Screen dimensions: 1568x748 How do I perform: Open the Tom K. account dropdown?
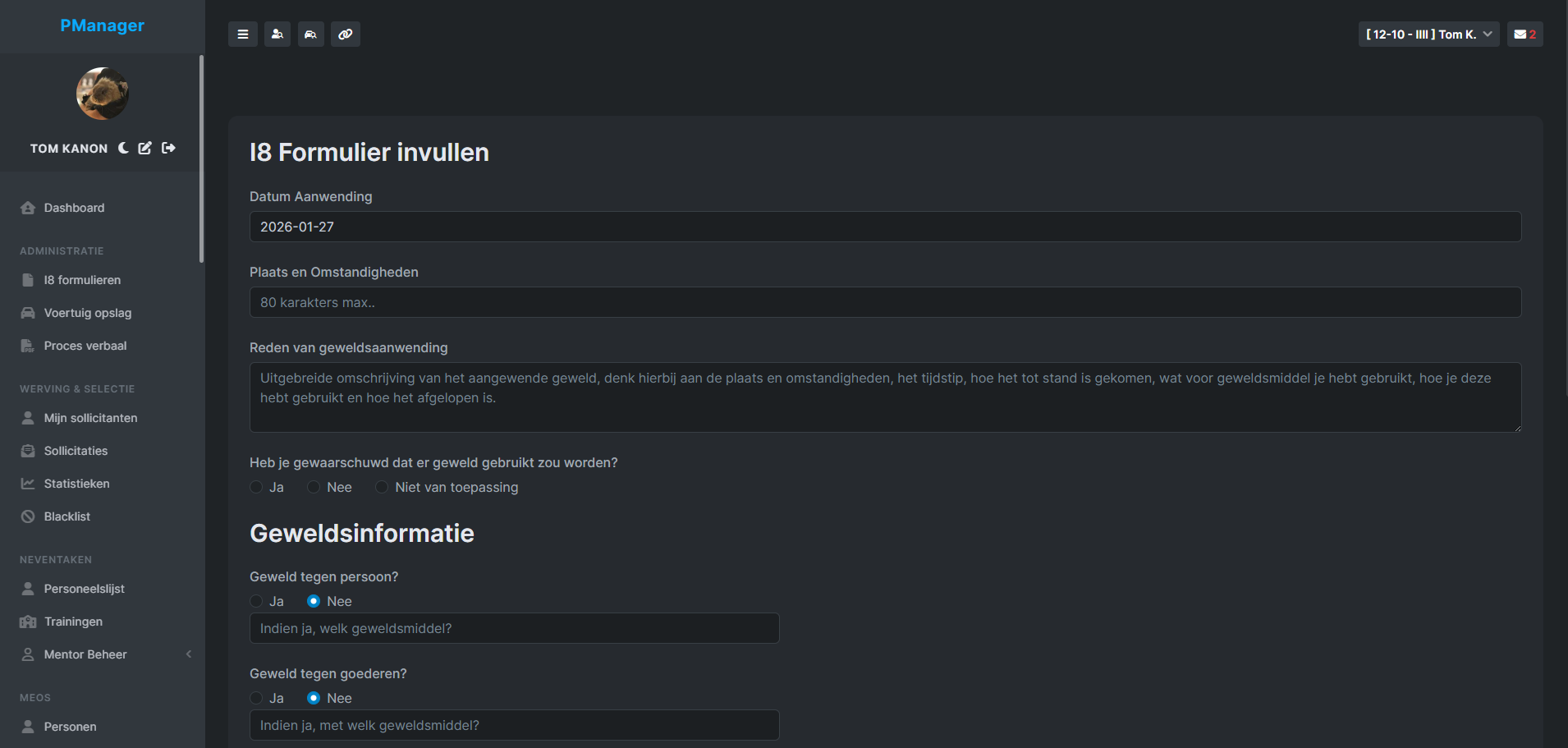pyautogui.click(x=1428, y=34)
